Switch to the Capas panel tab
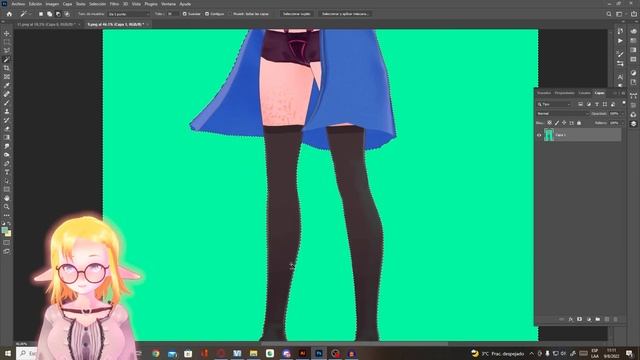This screenshot has height=360, width=640. coord(599,93)
